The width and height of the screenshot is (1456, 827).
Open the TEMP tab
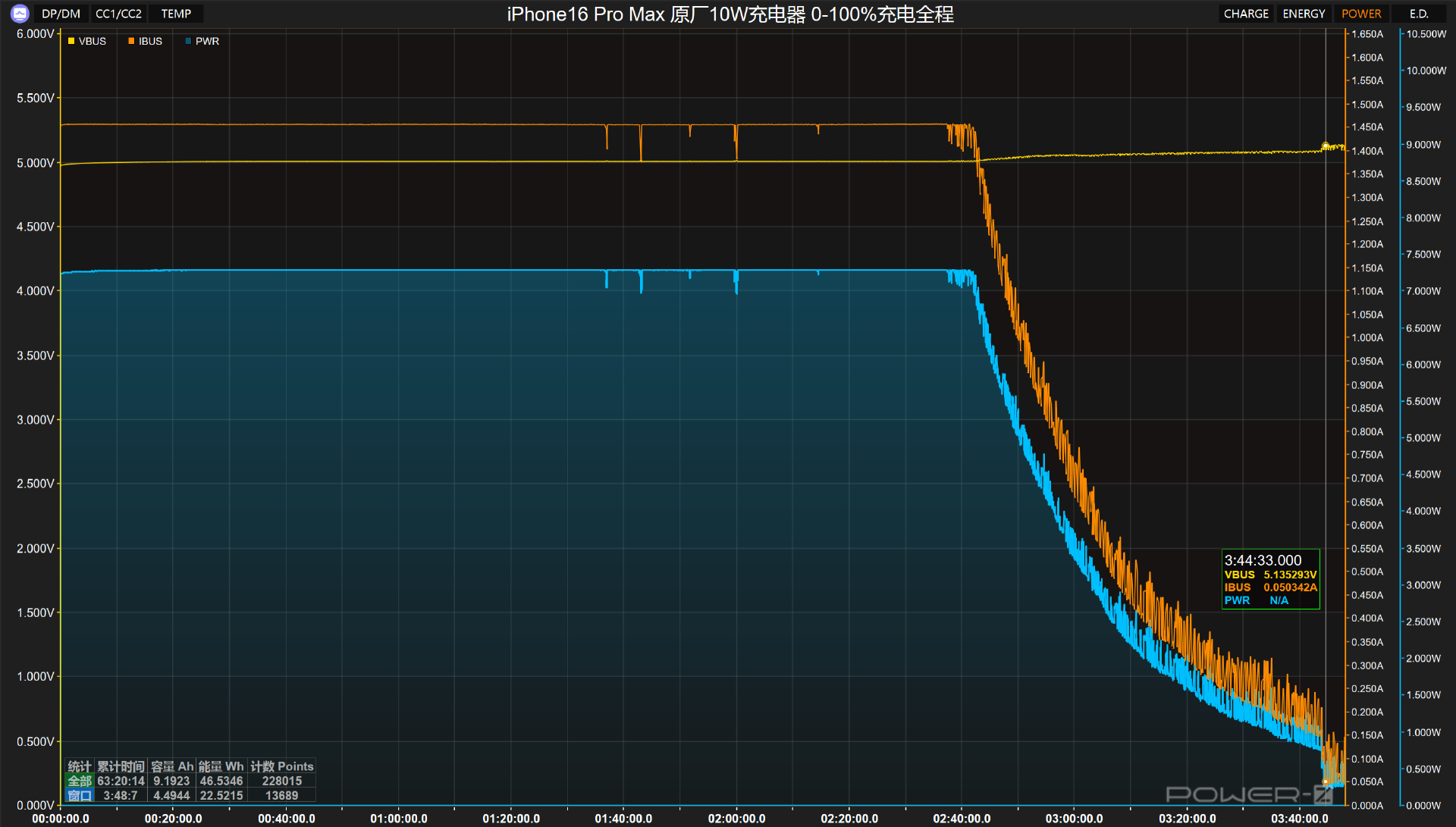[176, 14]
